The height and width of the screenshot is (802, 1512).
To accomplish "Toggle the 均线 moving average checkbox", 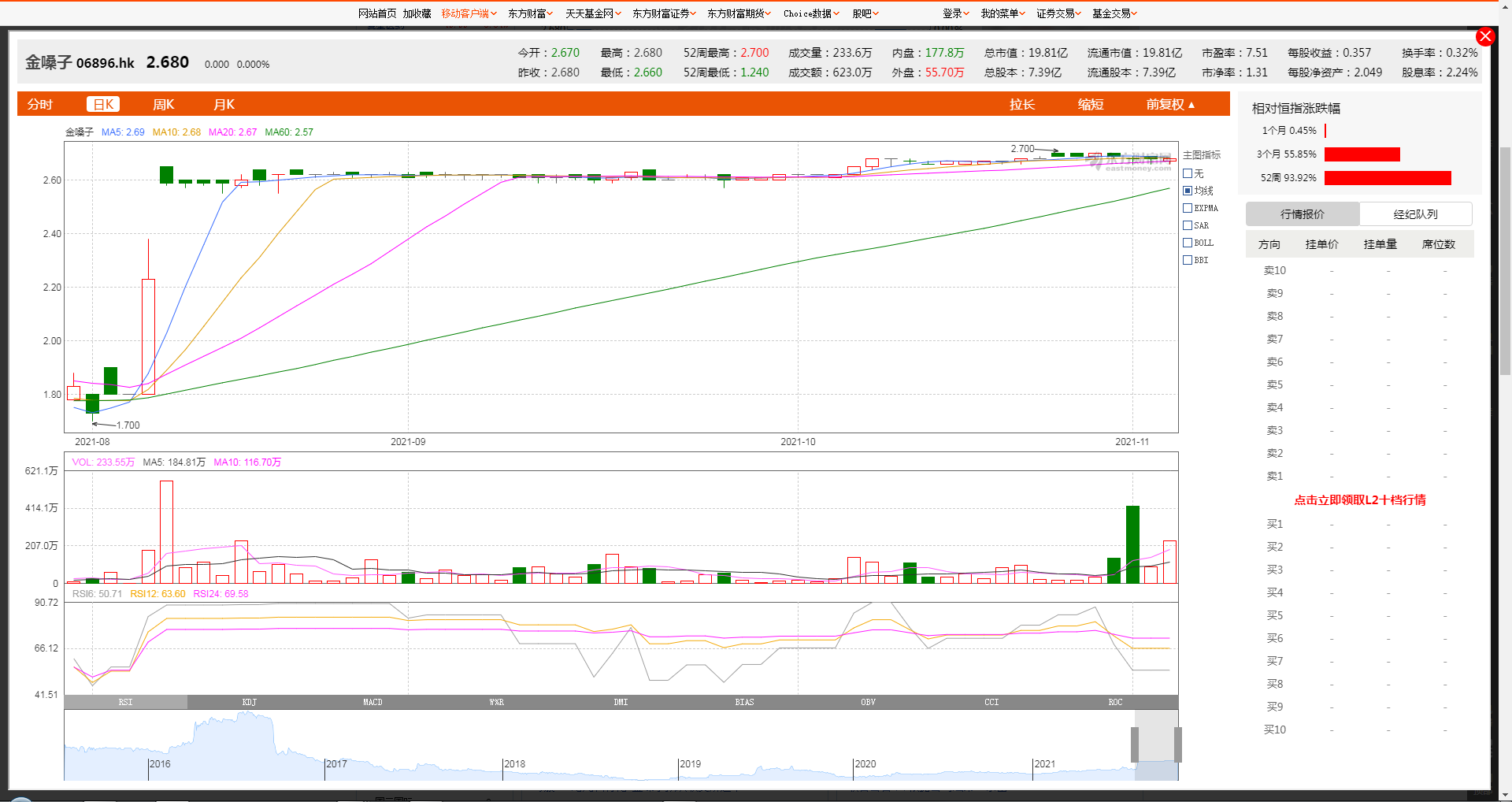I will click(x=1188, y=191).
